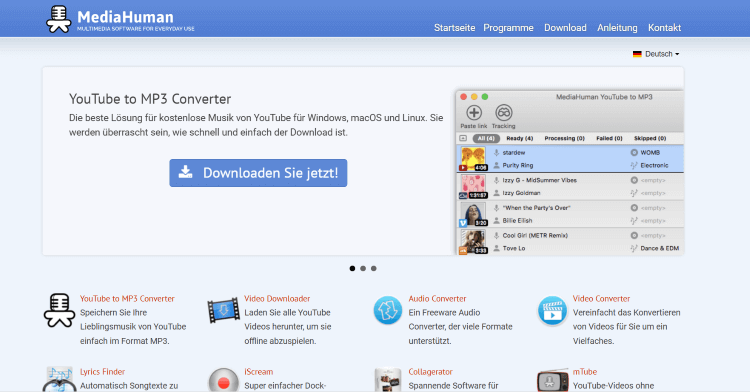Click the Tracking binoculars icon
This screenshot has height=392, width=750.
504,113
